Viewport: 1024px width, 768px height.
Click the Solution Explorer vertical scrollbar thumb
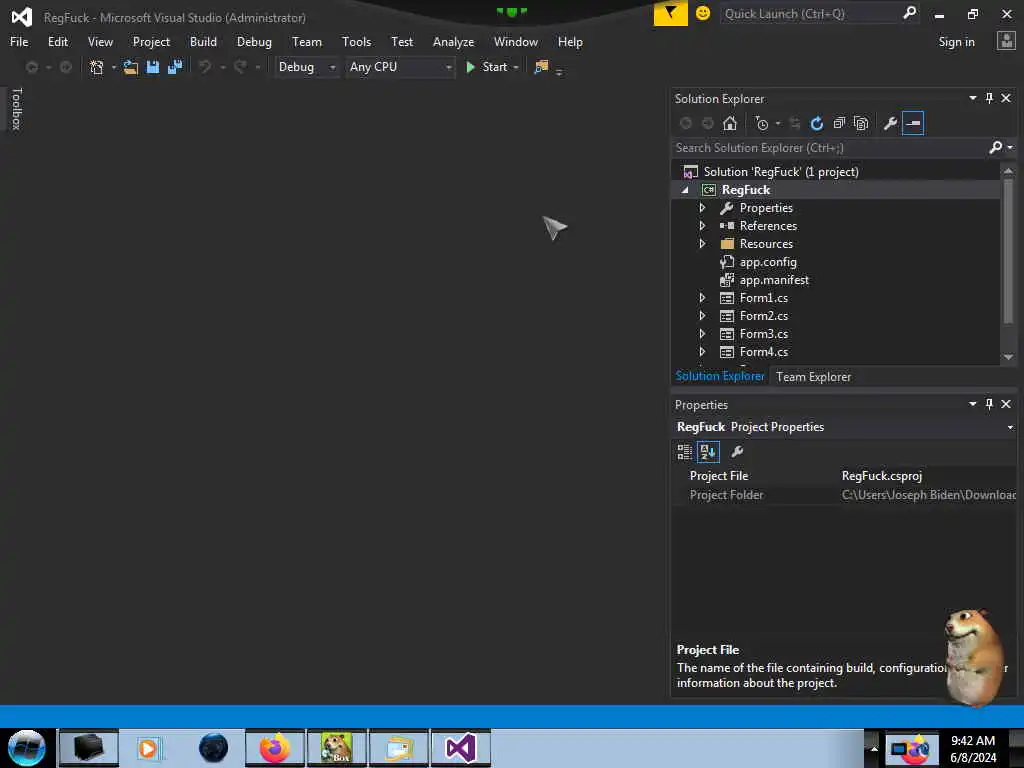1008,252
